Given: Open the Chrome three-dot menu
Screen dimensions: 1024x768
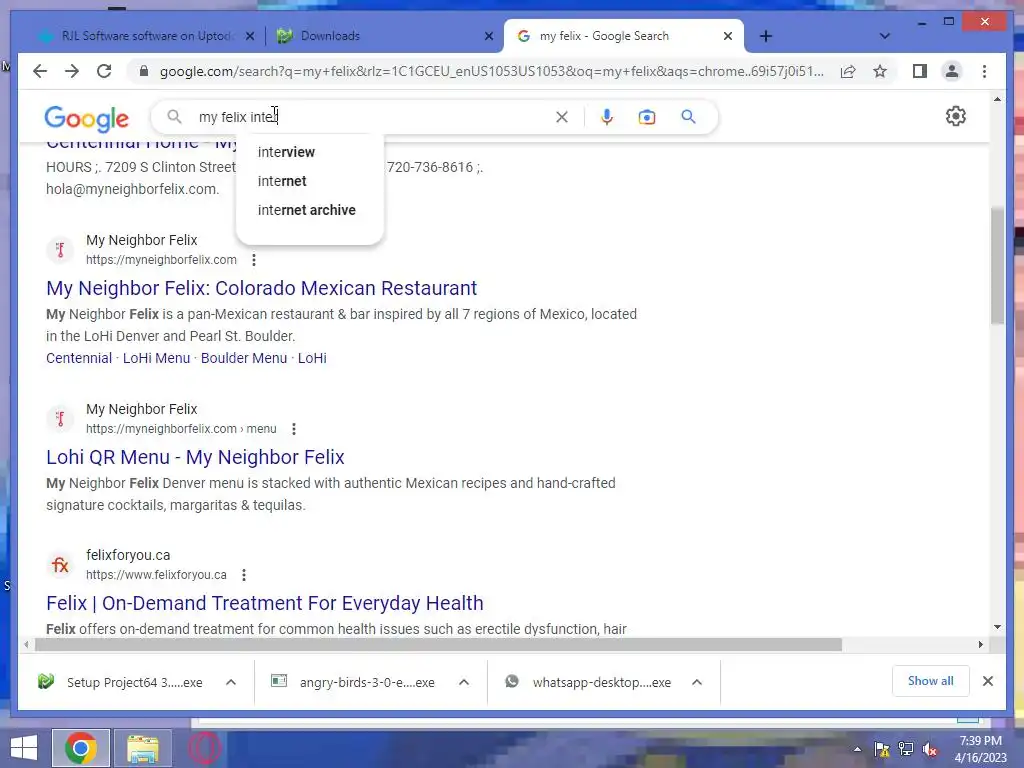Looking at the screenshot, I should point(984,71).
